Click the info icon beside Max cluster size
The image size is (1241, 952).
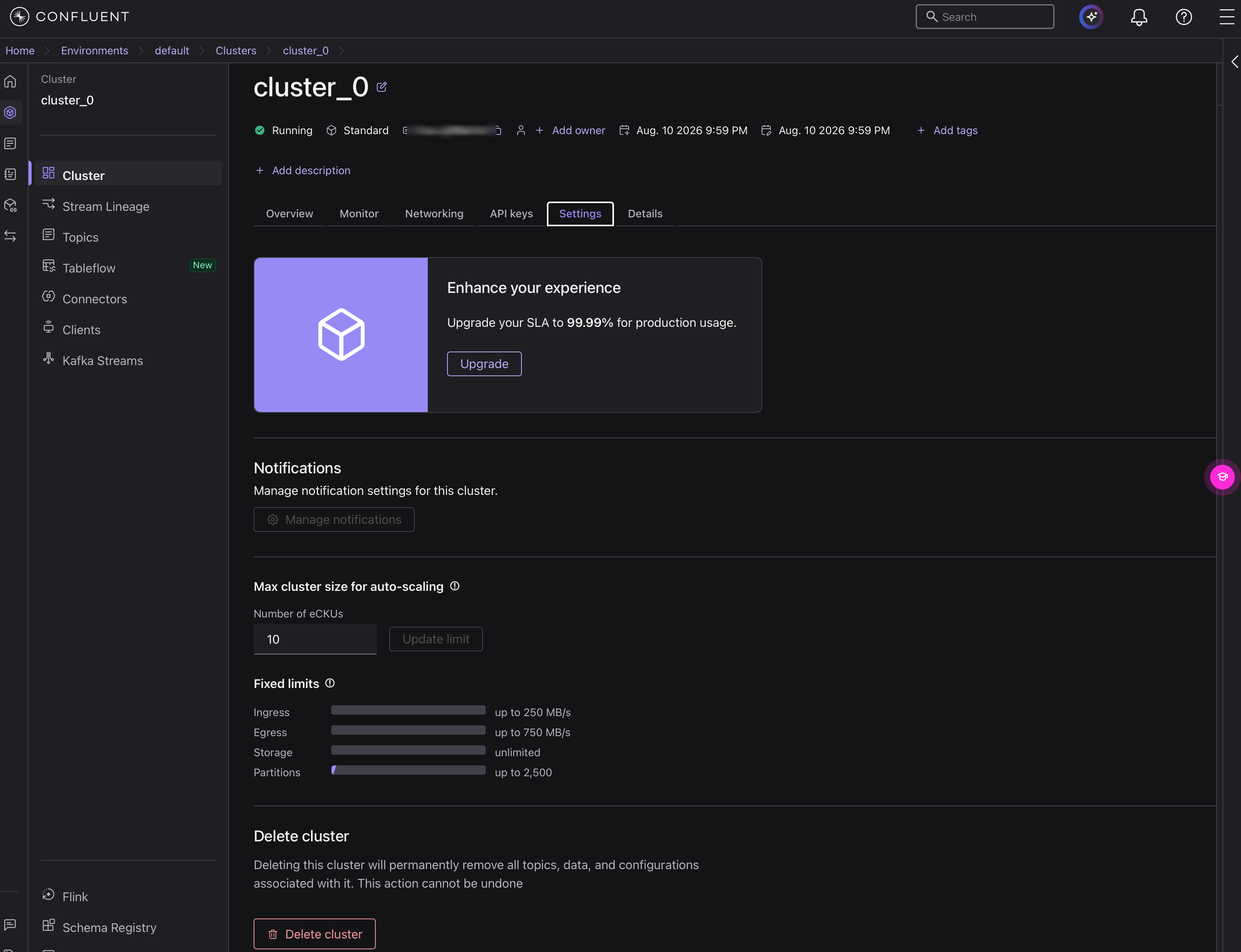(x=454, y=586)
